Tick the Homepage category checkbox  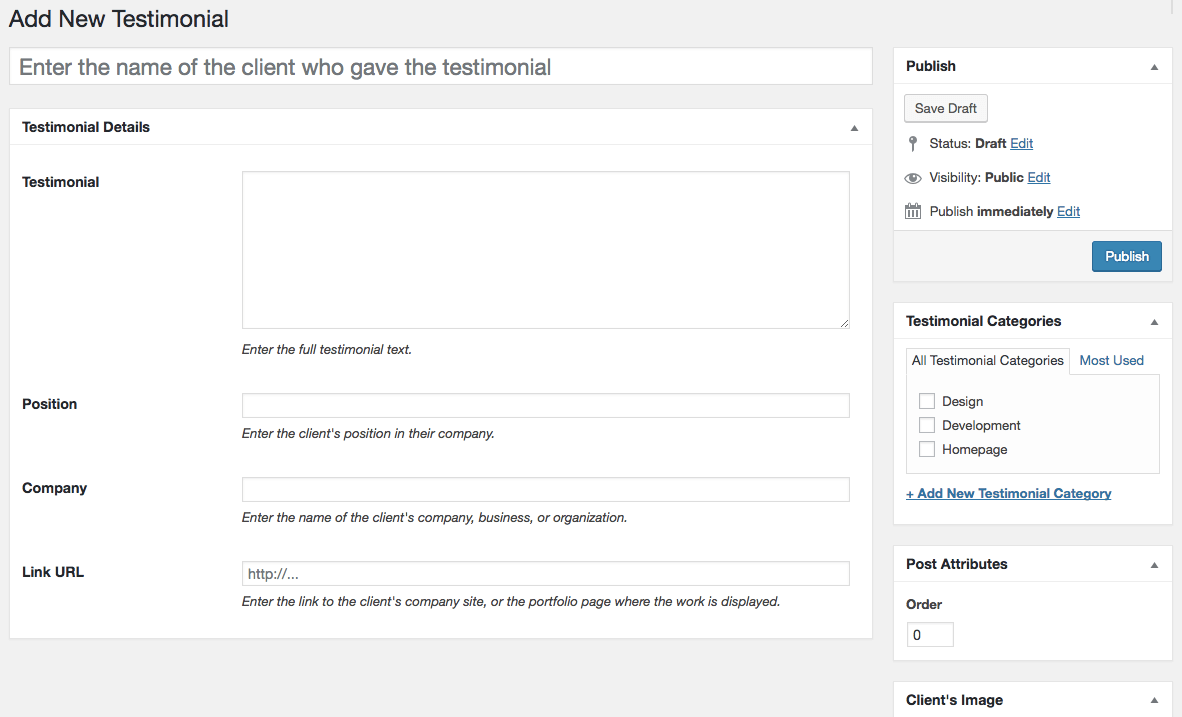tap(927, 449)
